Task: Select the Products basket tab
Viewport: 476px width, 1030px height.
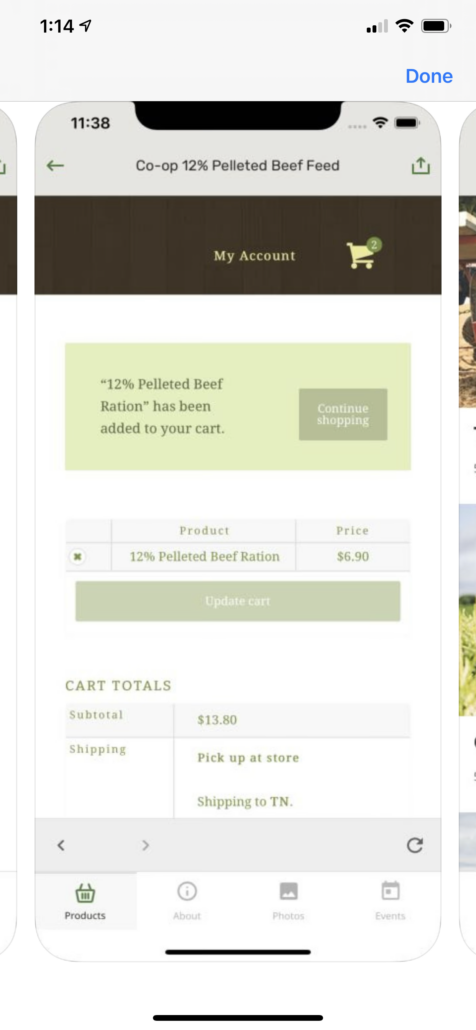Action: point(85,901)
